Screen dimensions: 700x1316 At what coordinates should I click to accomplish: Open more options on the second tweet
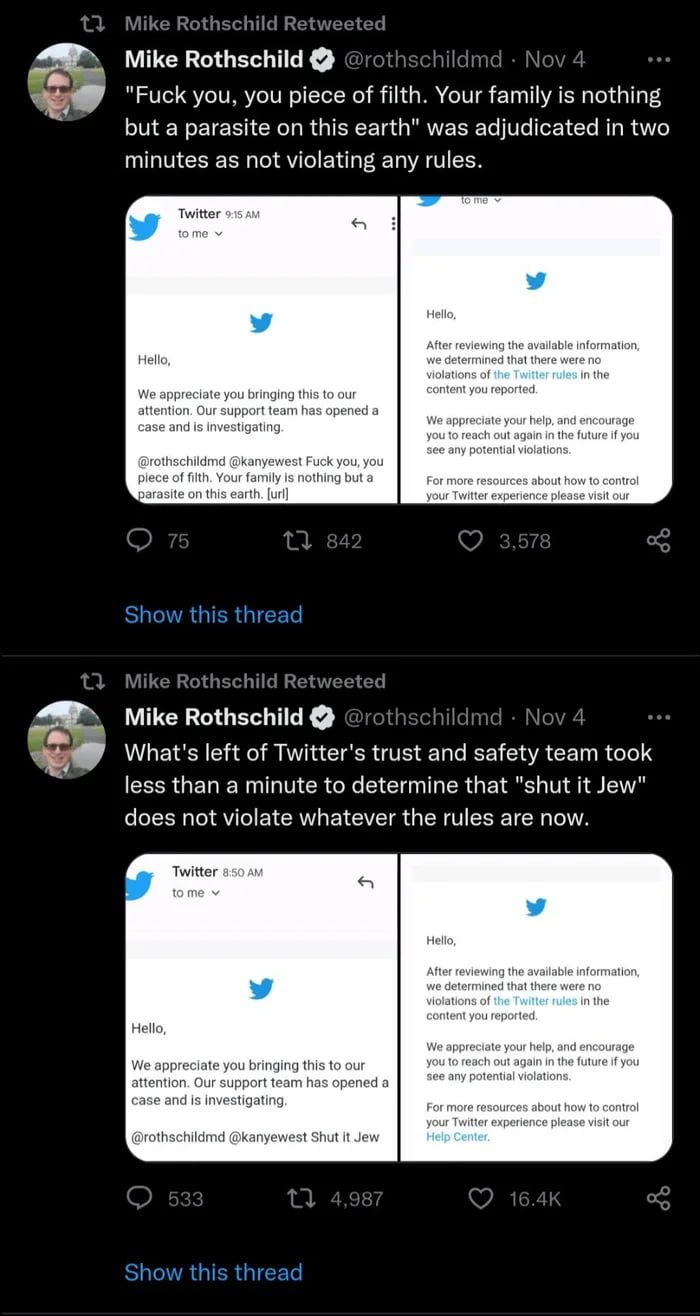tap(659, 716)
